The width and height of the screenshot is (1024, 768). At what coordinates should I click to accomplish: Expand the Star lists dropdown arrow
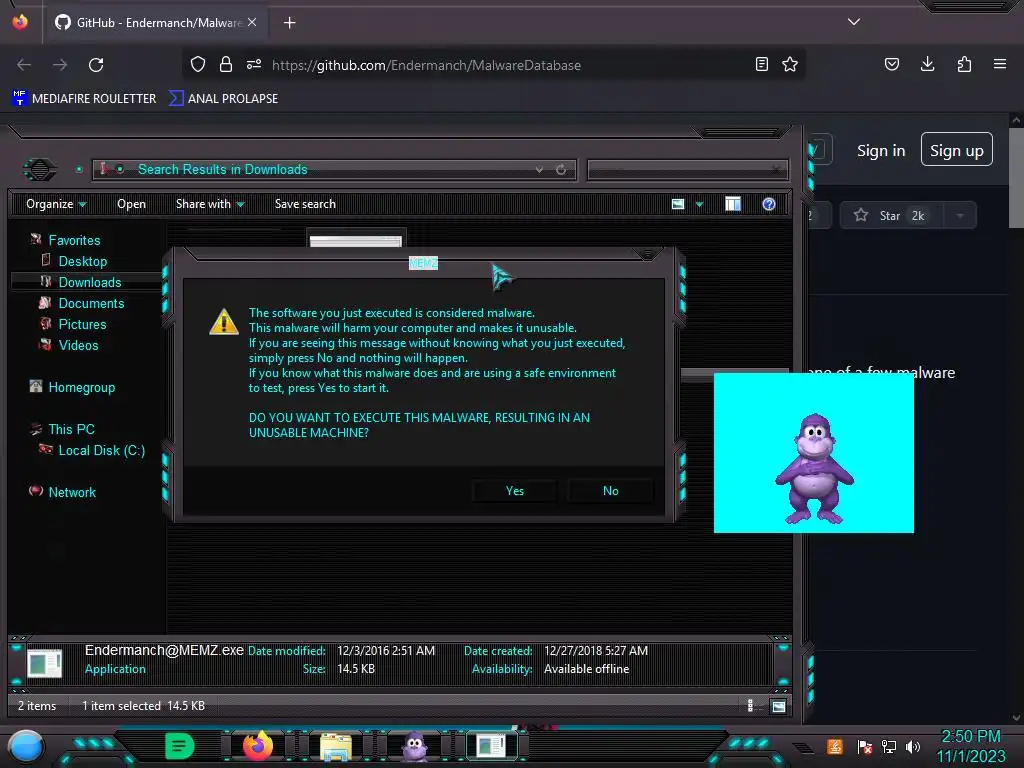coord(960,216)
